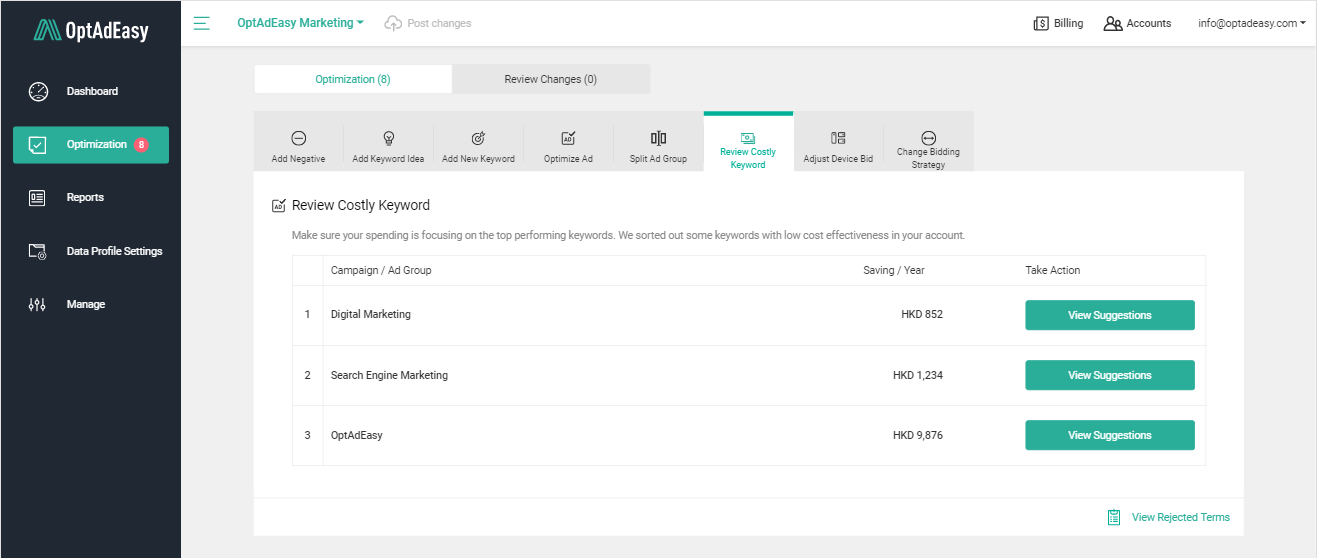Viewport: 1317px width, 558px height.
Task: Click View Suggestions for Digital Marketing
Action: click(1110, 315)
